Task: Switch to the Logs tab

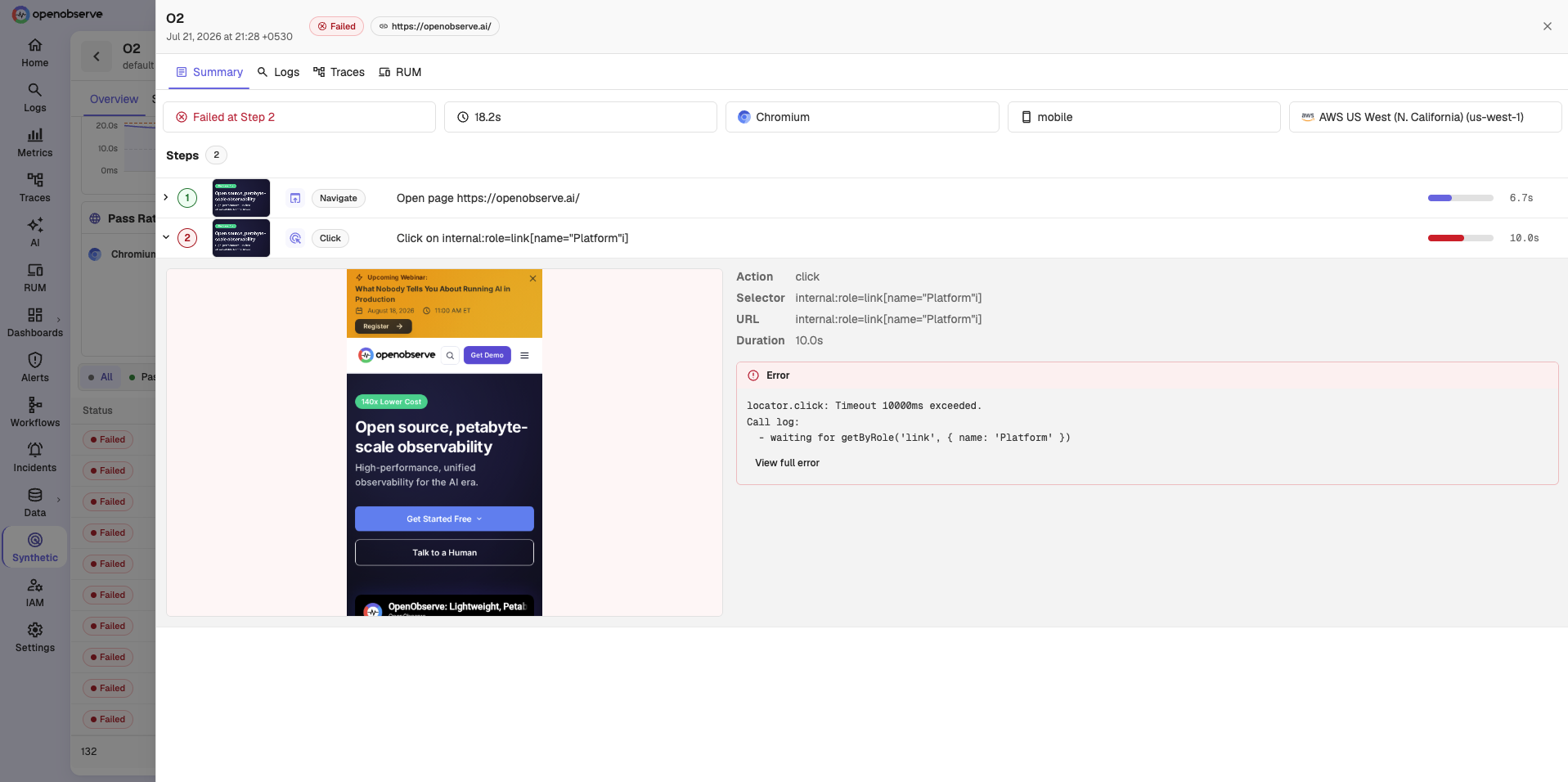Action: click(x=278, y=72)
